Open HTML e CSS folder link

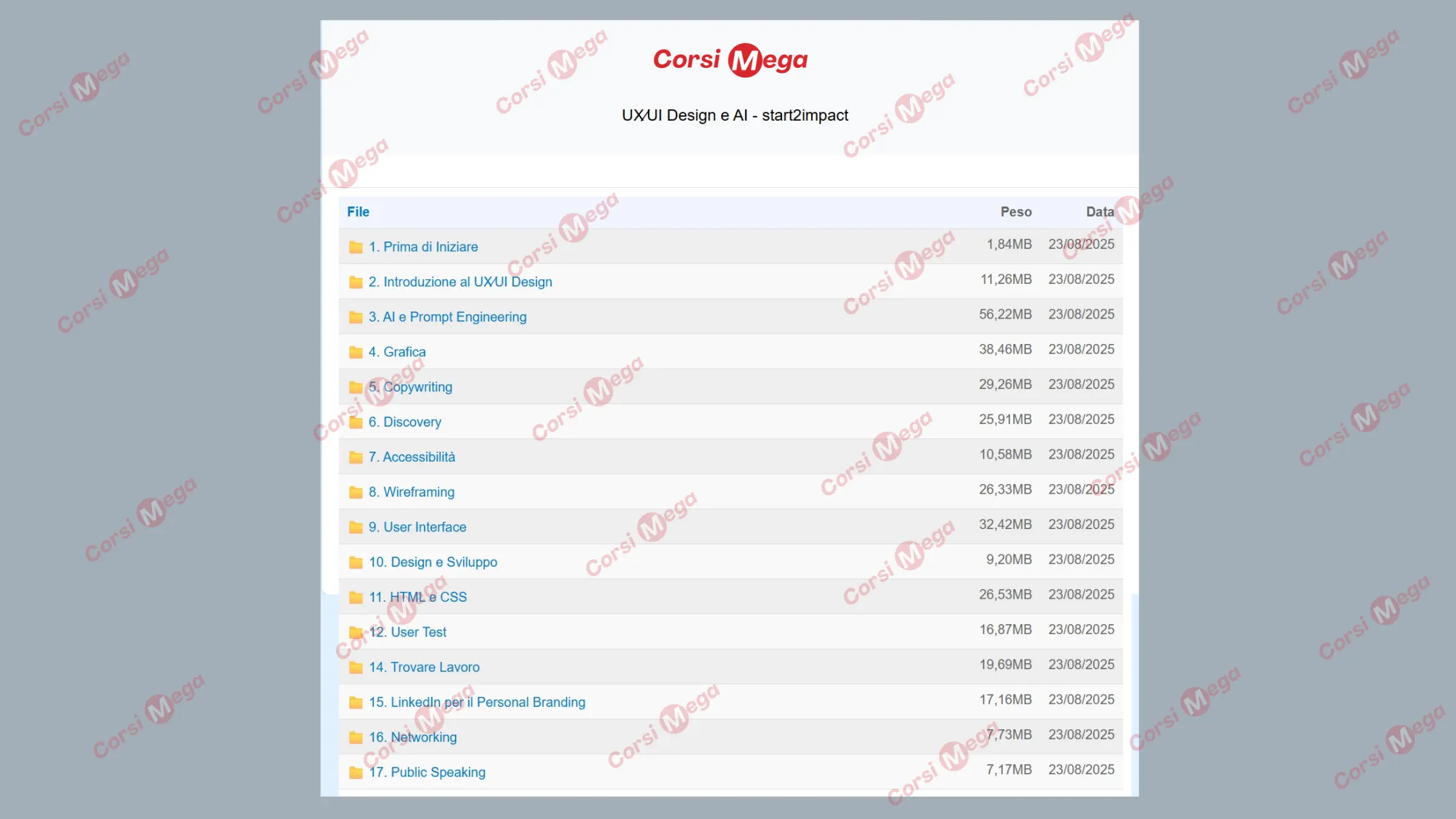pyautogui.click(x=417, y=597)
